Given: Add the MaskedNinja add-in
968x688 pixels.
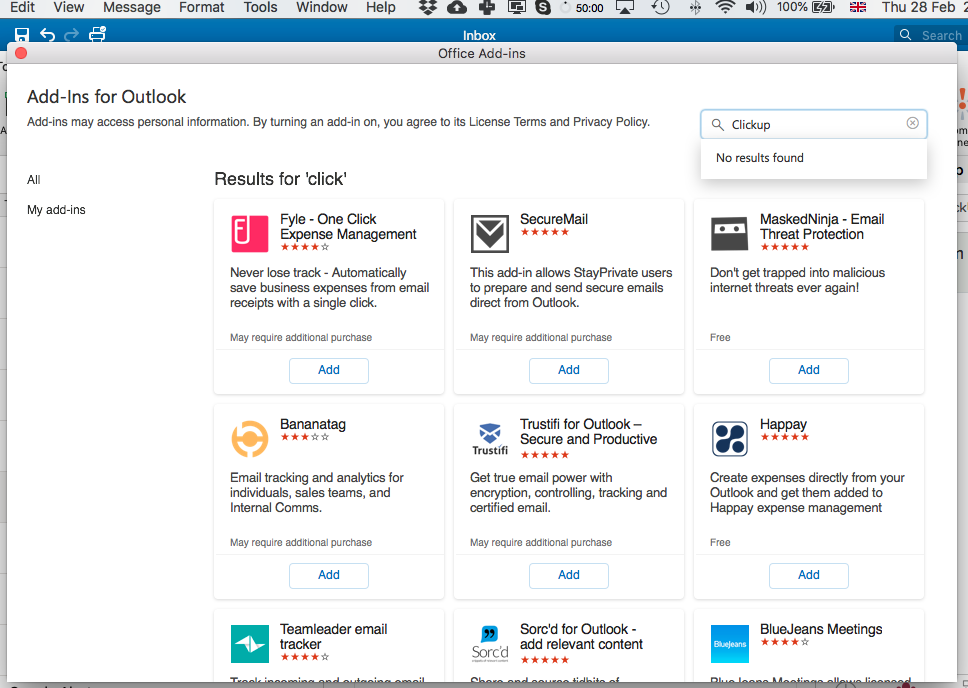Looking at the screenshot, I should 809,370.
